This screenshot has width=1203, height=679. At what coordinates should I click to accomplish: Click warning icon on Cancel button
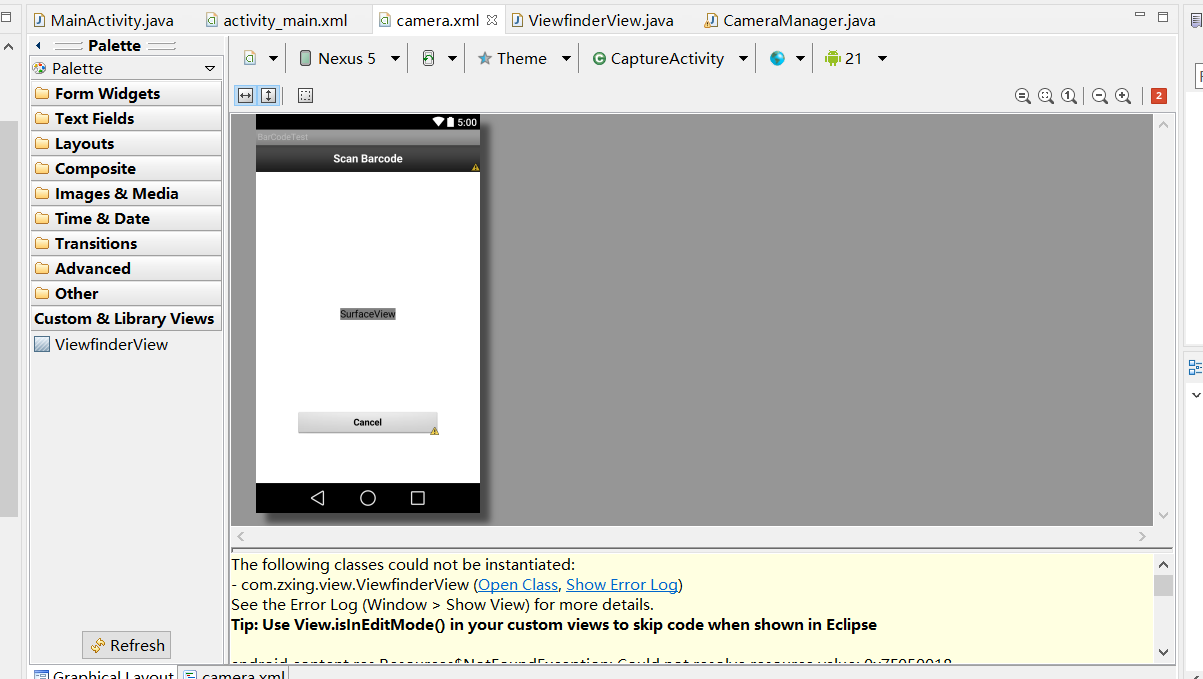(x=434, y=430)
